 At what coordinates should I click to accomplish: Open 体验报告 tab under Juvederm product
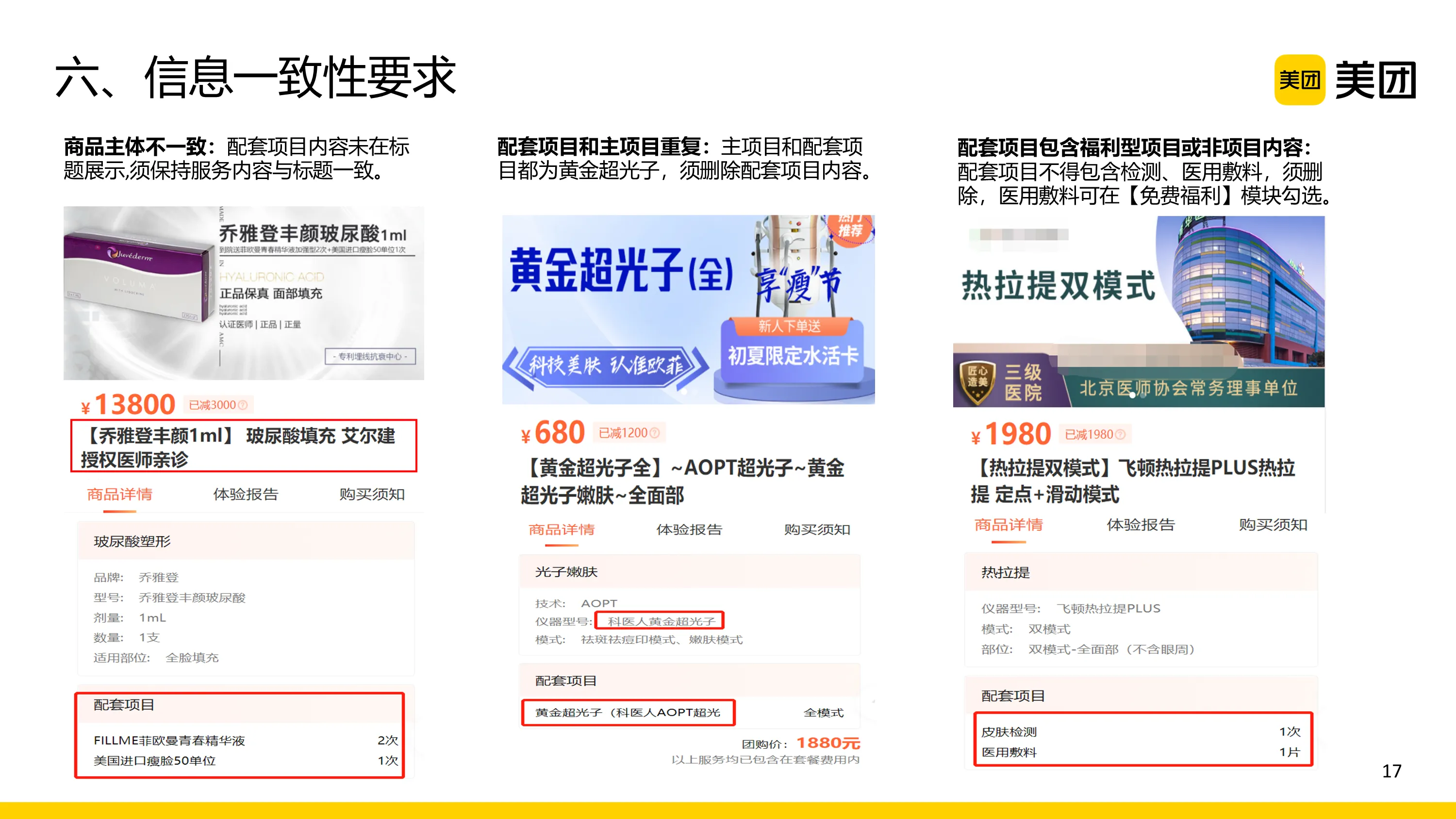point(246,494)
